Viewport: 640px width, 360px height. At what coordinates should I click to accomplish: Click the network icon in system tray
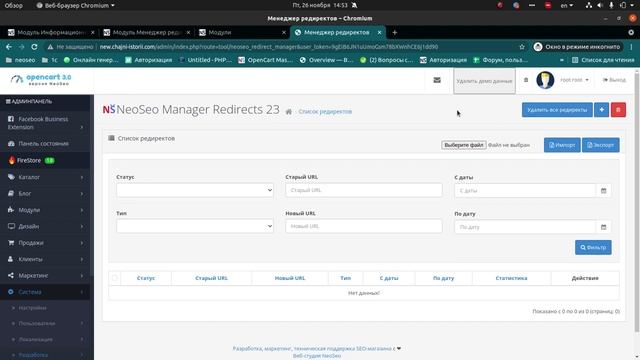[x=589, y=5]
